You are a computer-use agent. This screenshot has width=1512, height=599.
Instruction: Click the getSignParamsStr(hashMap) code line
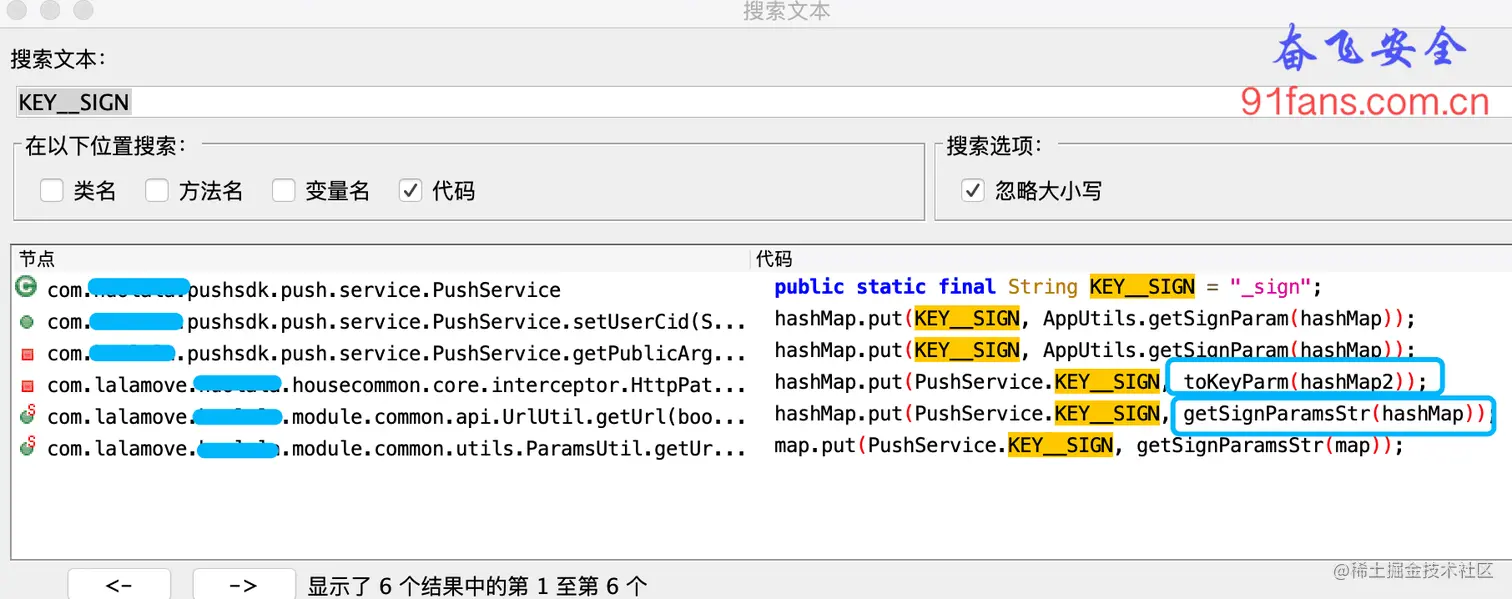tap(1132, 413)
